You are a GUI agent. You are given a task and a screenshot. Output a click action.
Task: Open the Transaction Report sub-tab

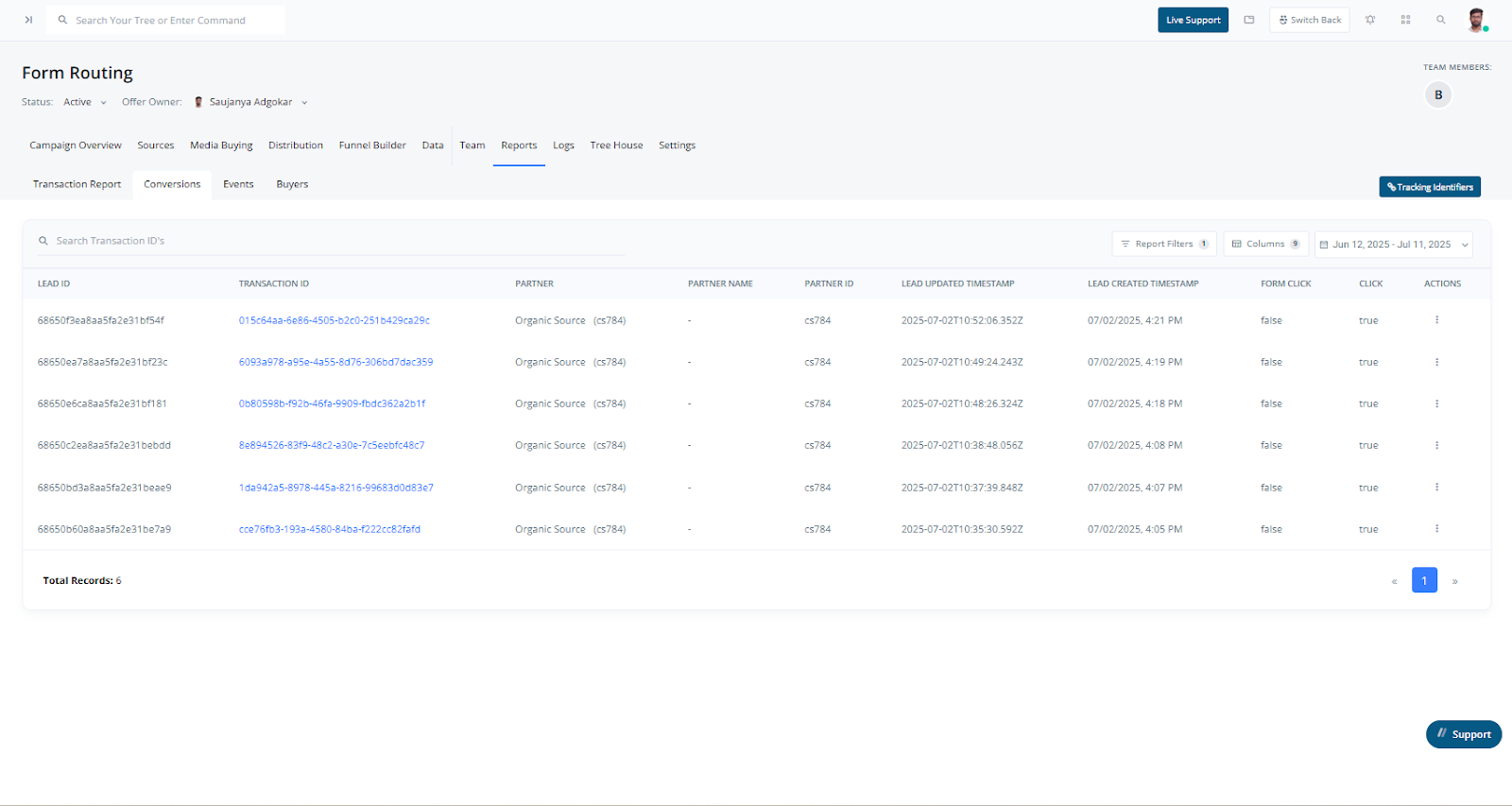[x=77, y=184]
